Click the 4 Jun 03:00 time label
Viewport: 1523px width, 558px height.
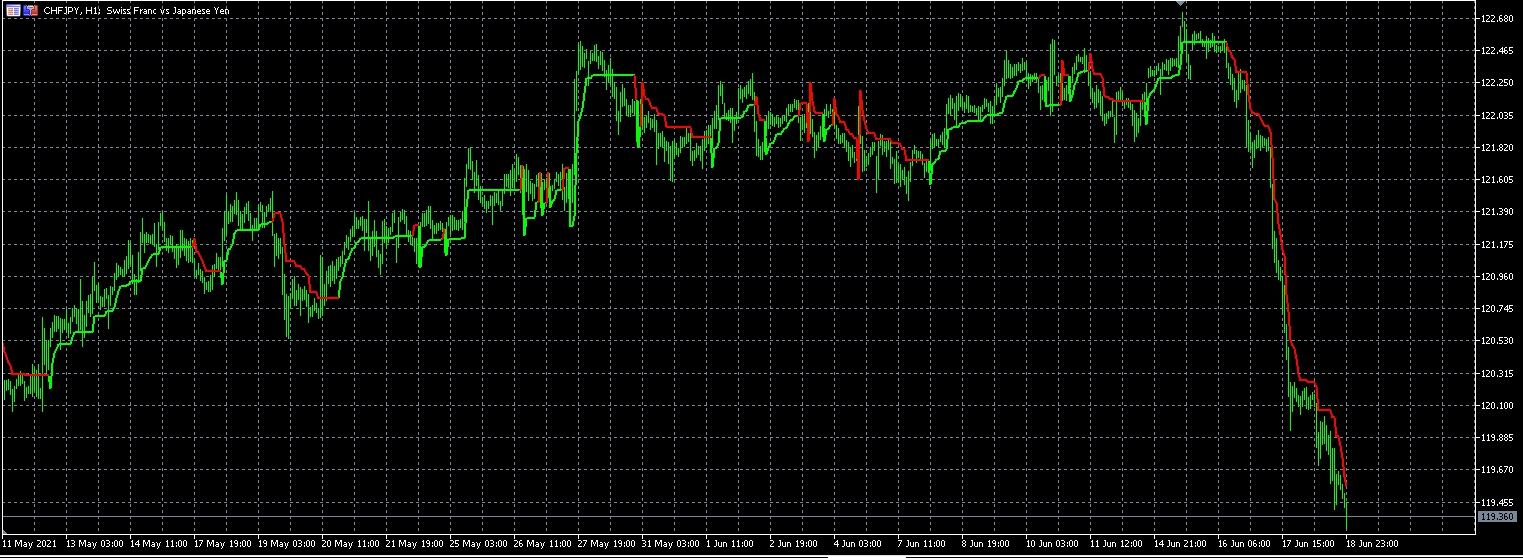tap(858, 543)
